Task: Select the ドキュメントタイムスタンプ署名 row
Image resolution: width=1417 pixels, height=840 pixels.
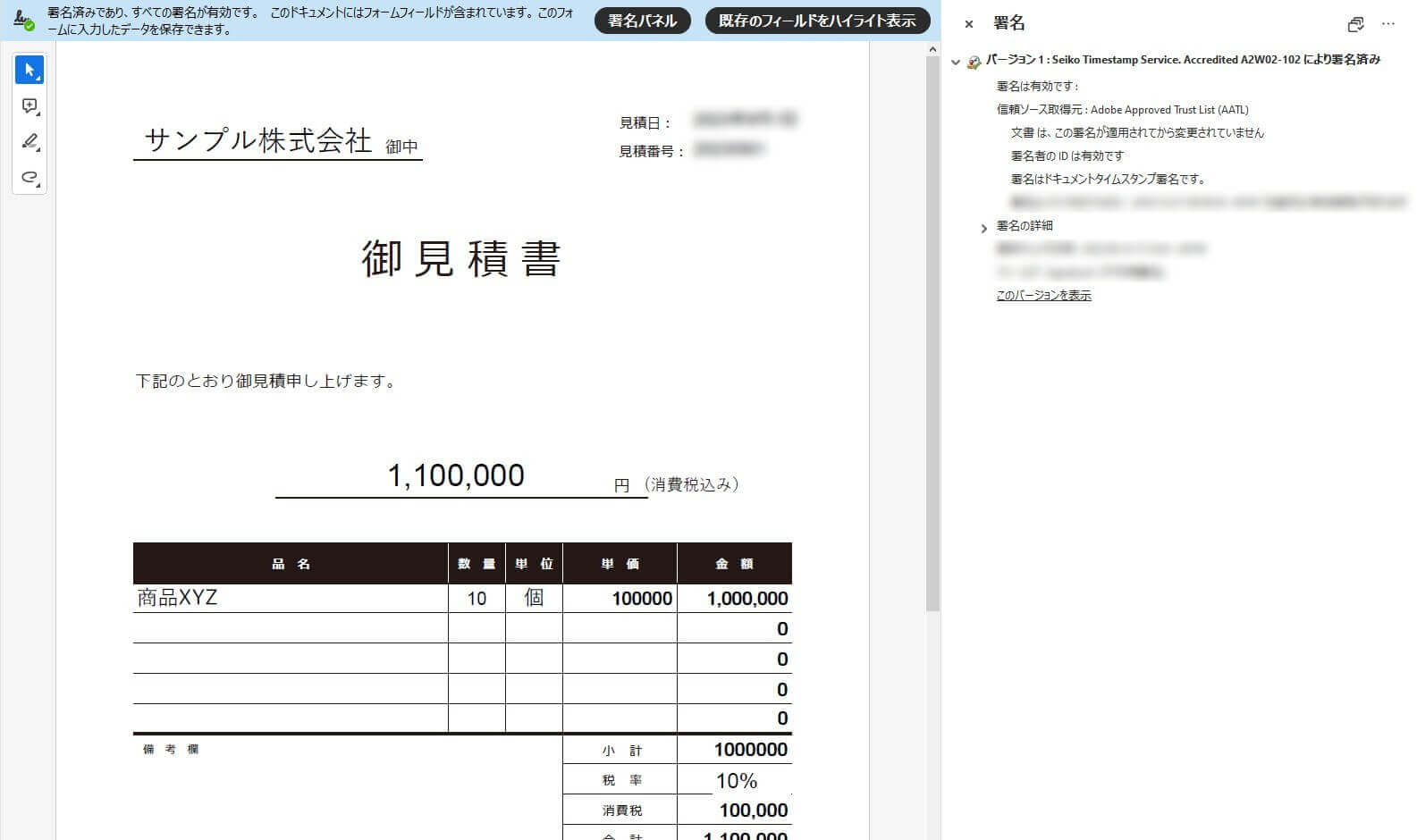Action: point(1108,179)
